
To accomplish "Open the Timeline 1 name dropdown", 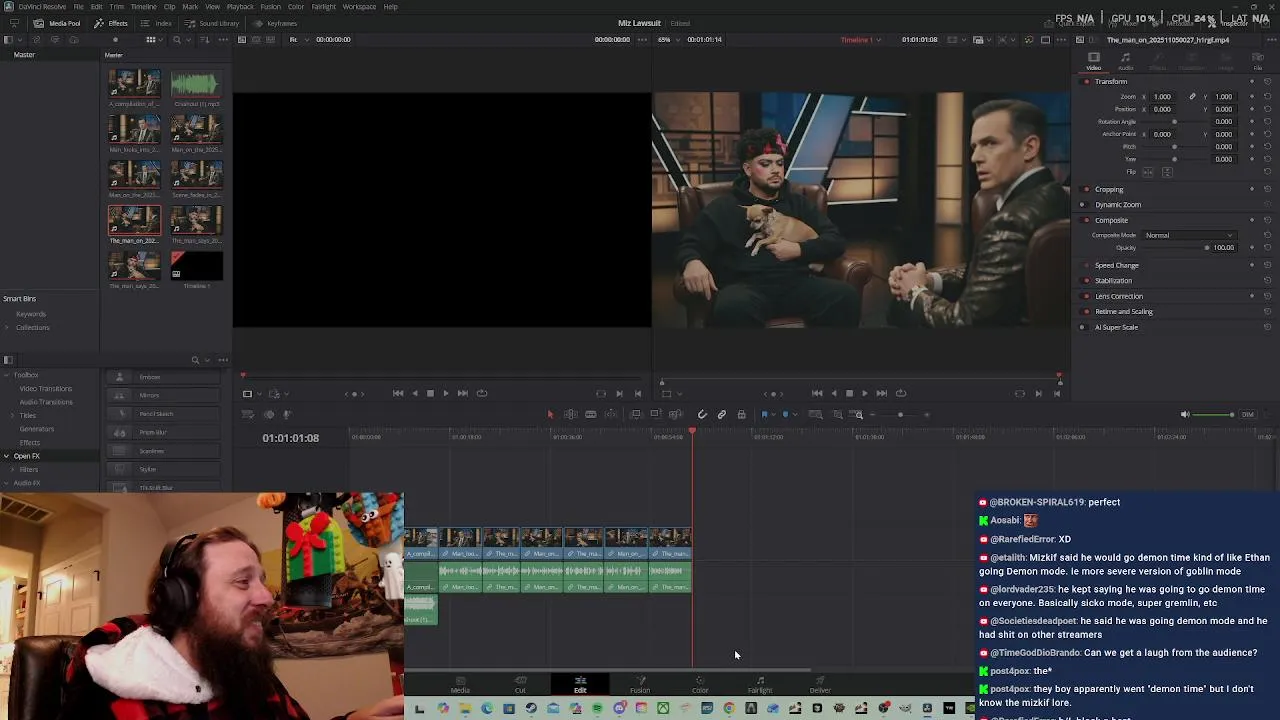I will click(x=861, y=39).
